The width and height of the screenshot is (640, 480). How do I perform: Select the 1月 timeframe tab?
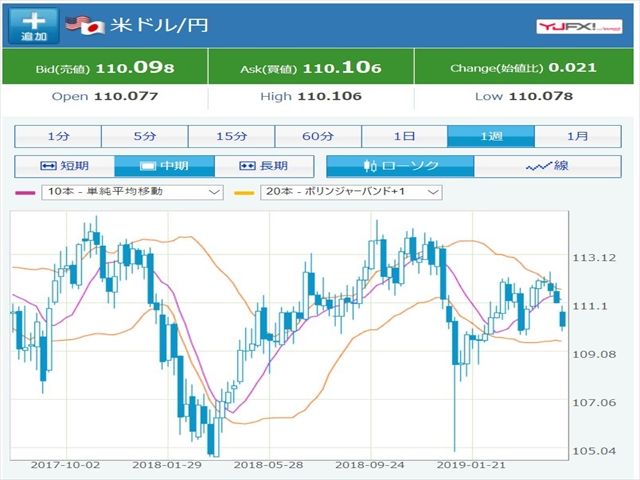point(578,136)
